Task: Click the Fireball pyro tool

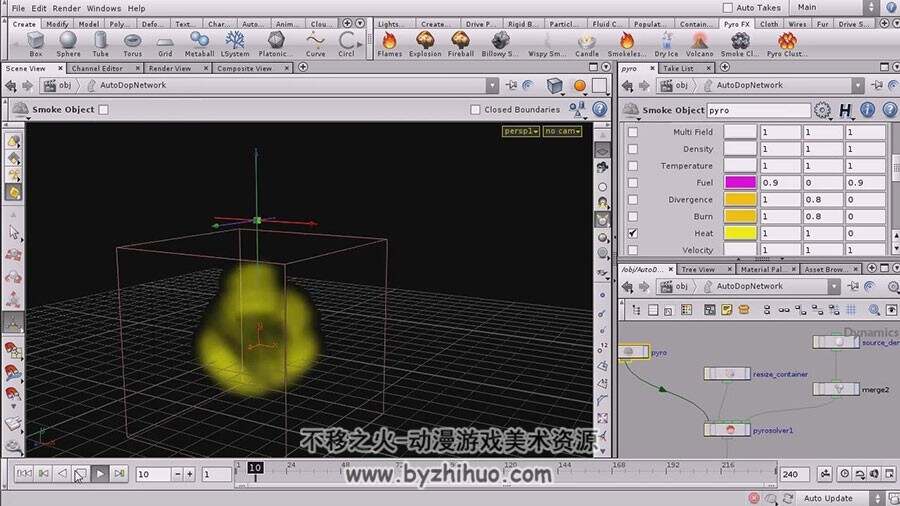Action: pyautogui.click(x=460, y=44)
